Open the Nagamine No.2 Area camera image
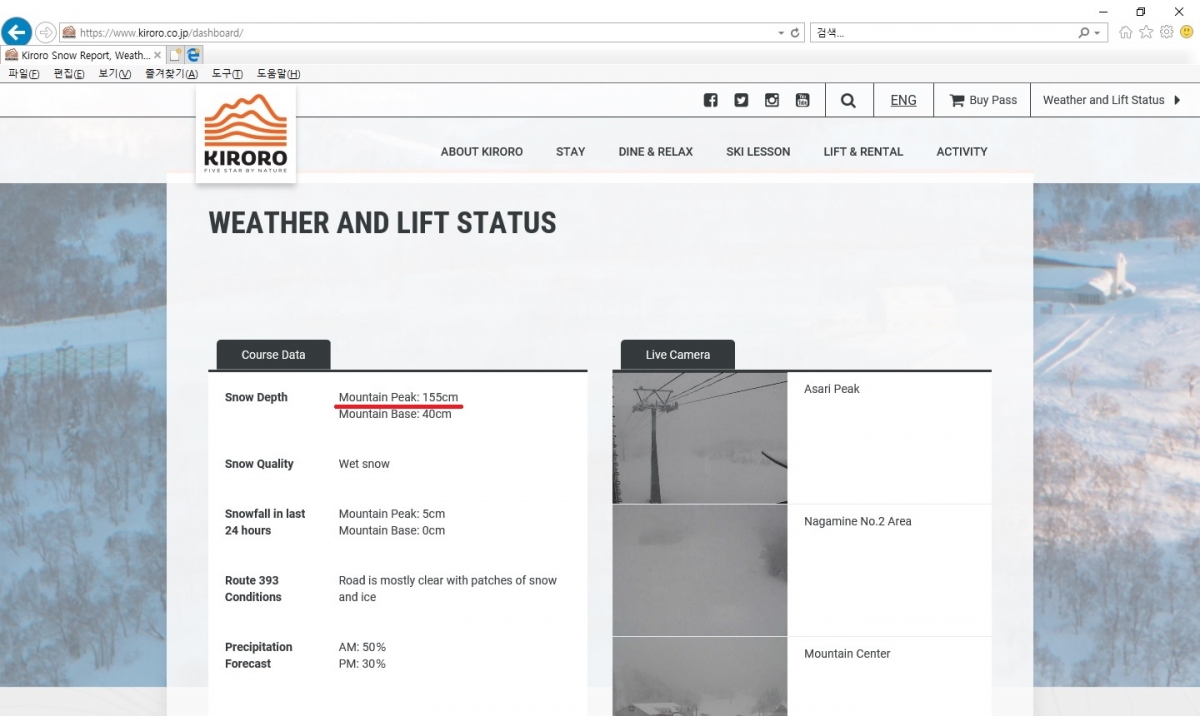The width and height of the screenshot is (1200, 716). click(x=700, y=570)
